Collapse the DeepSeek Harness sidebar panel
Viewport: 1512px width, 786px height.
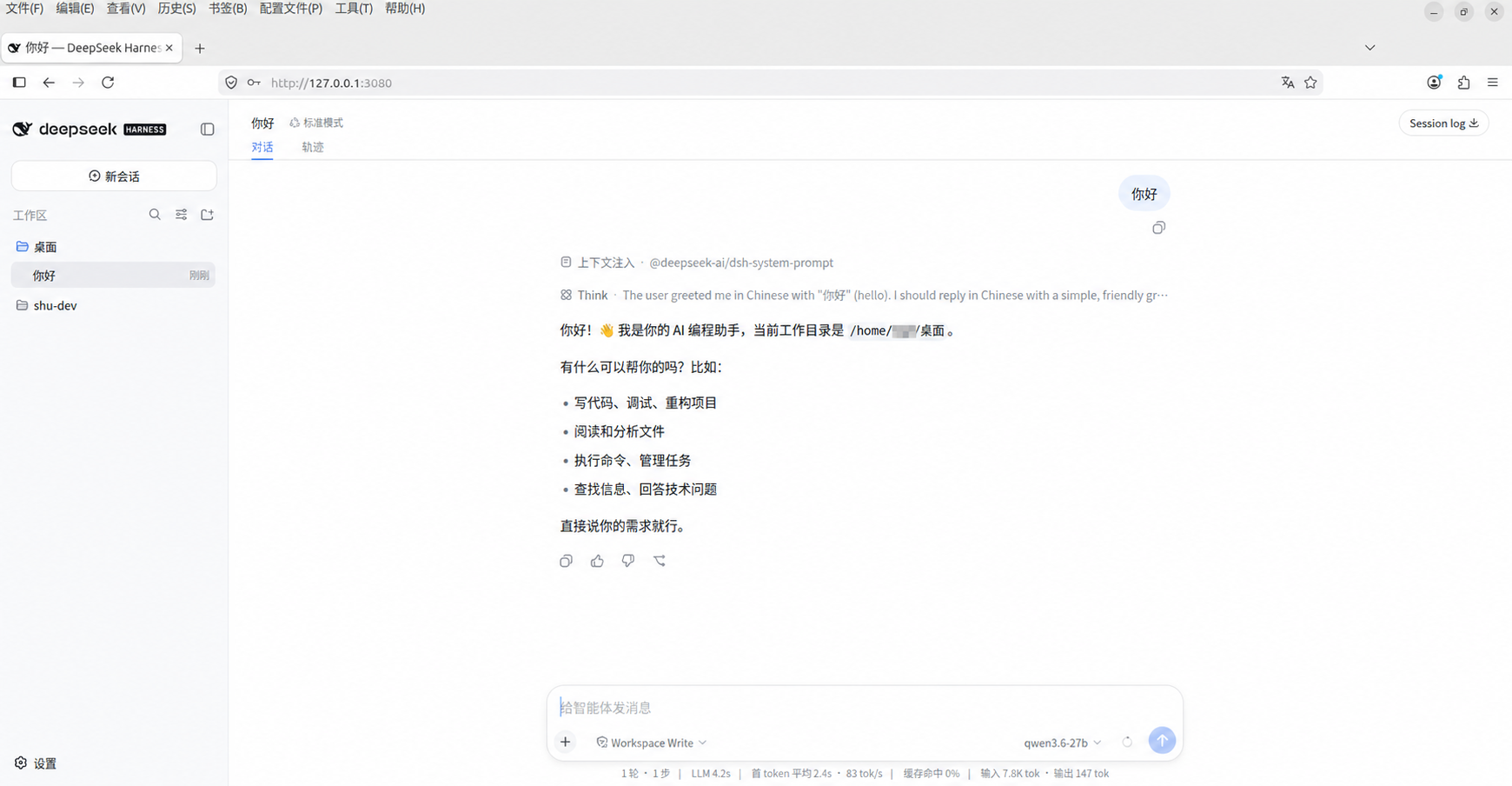[x=207, y=130]
